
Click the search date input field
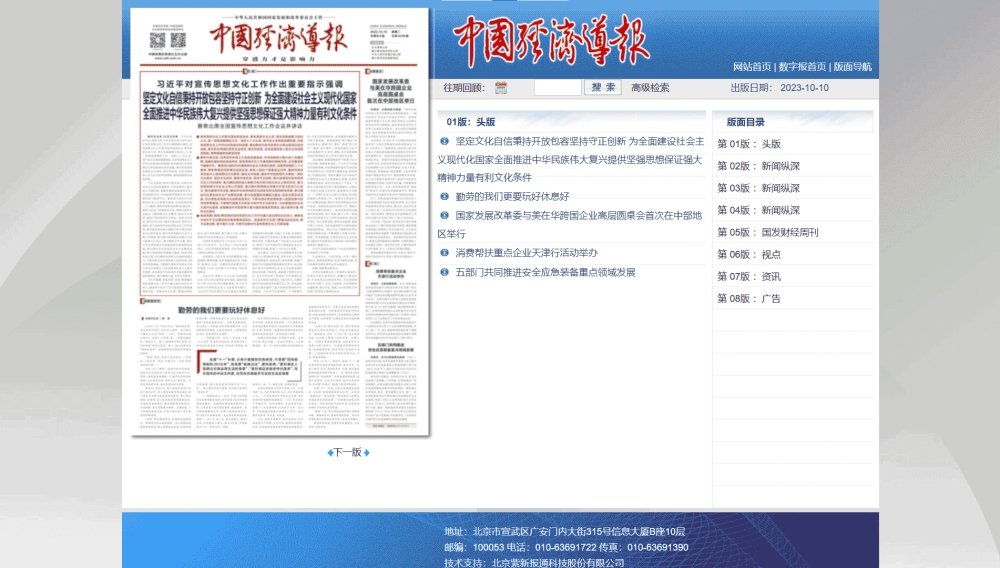(557, 87)
